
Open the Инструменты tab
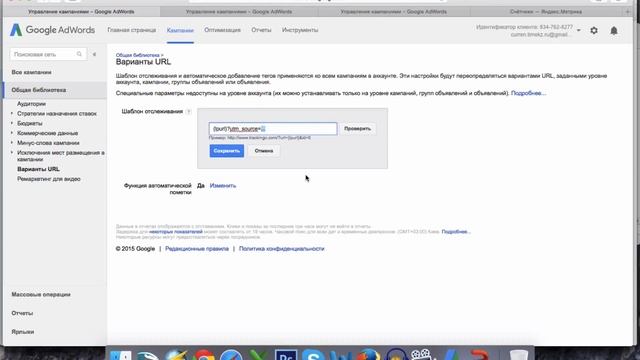[x=300, y=30]
